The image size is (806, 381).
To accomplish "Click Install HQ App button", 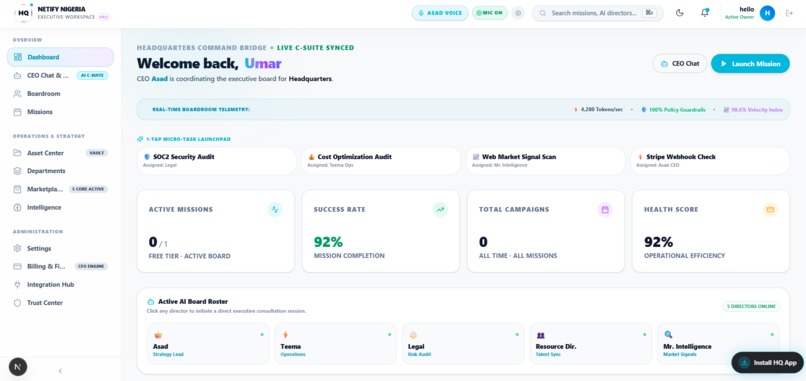I will point(768,362).
